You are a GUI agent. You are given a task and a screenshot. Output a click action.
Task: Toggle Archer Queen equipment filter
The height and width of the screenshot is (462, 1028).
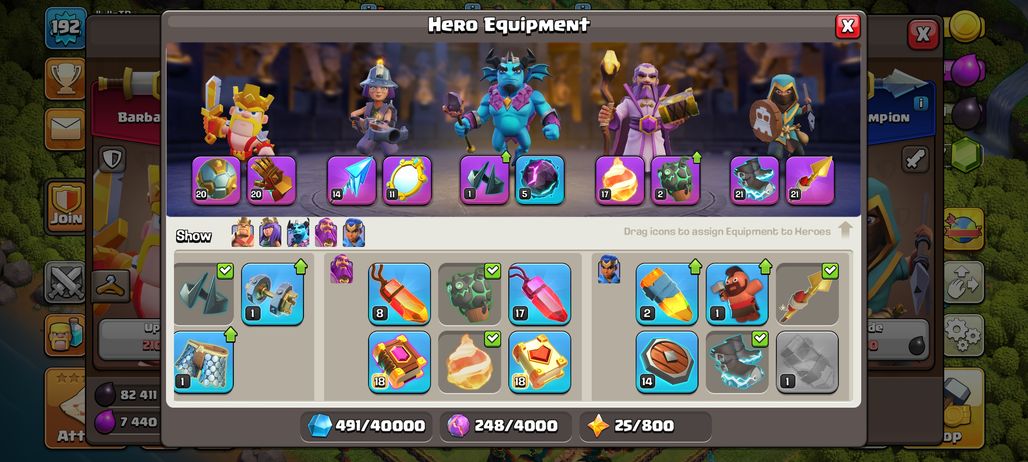[270, 233]
